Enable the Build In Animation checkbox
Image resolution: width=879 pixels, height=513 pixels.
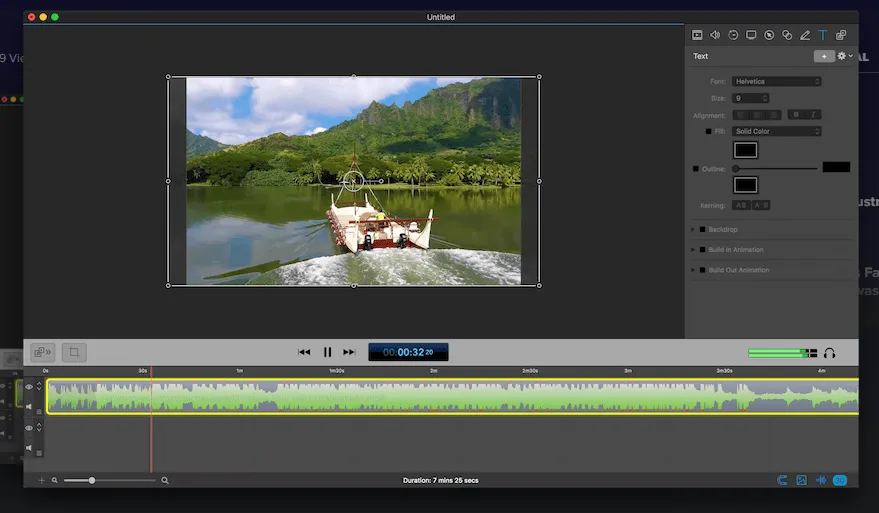pos(702,249)
